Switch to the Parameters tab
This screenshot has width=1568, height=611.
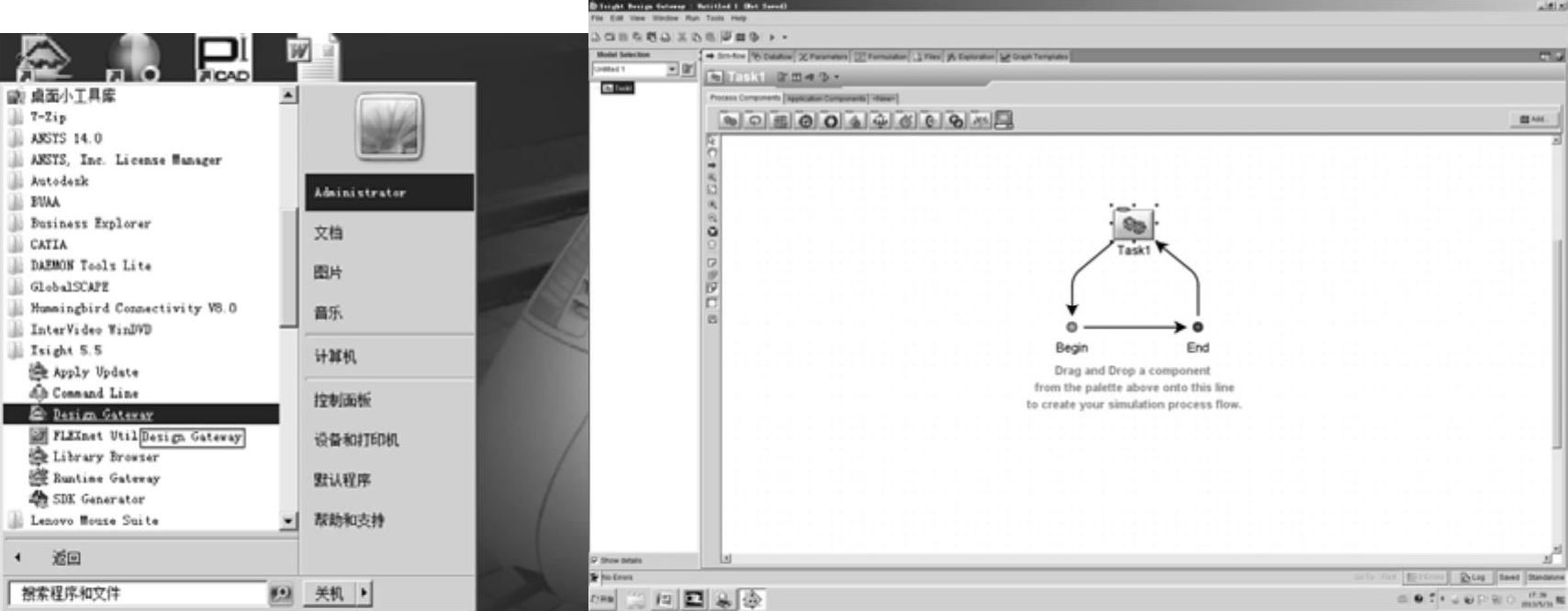point(823,57)
